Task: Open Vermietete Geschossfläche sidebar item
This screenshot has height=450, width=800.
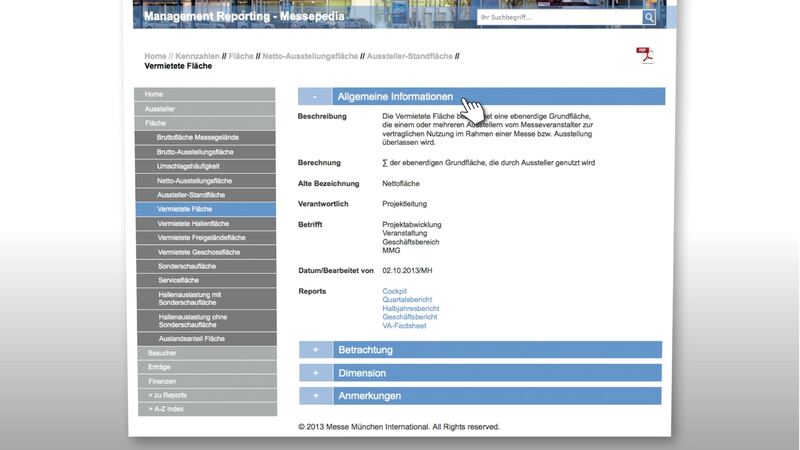Action: point(206,252)
